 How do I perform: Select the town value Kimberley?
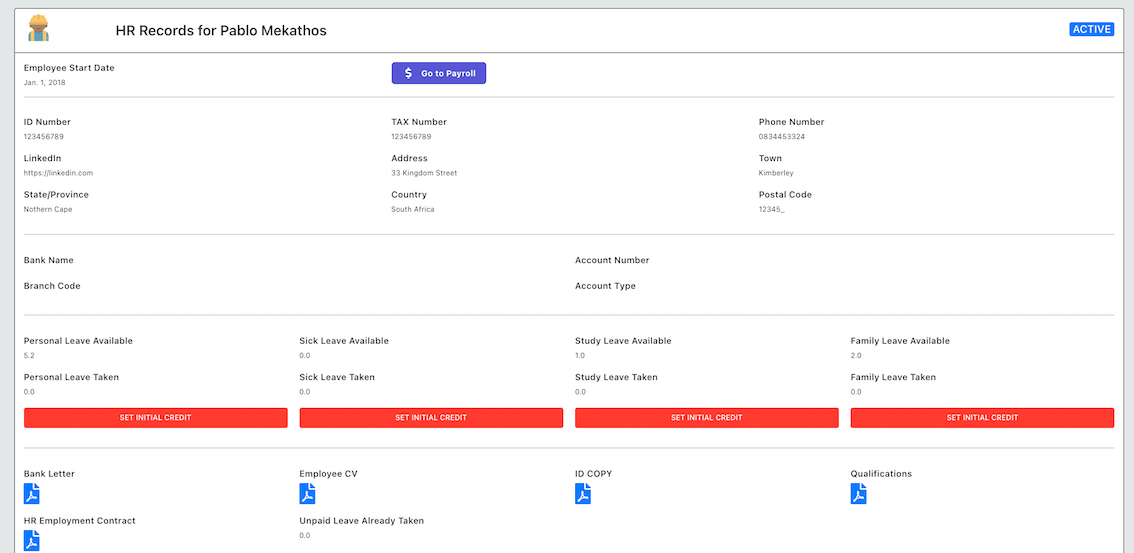776,173
